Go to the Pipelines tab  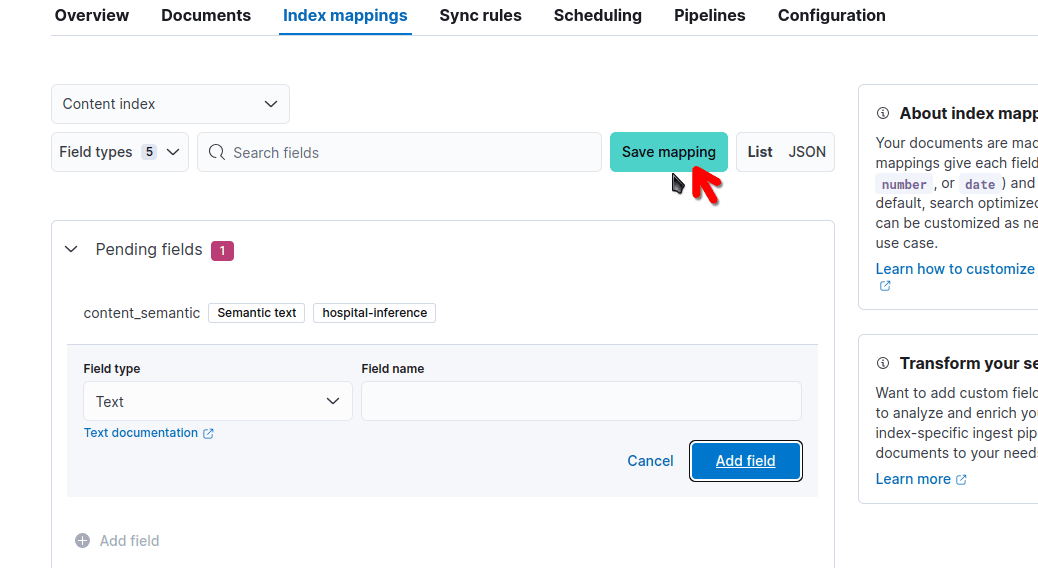click(709, 16)
